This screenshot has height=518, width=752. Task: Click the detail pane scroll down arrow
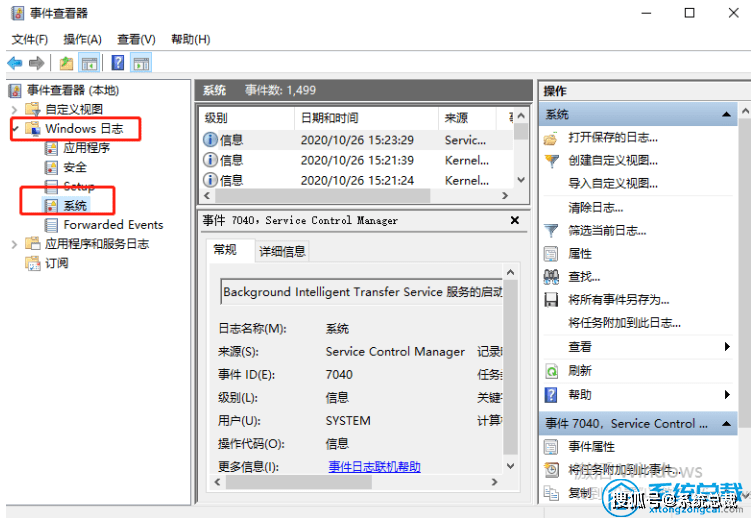(511, 466)
